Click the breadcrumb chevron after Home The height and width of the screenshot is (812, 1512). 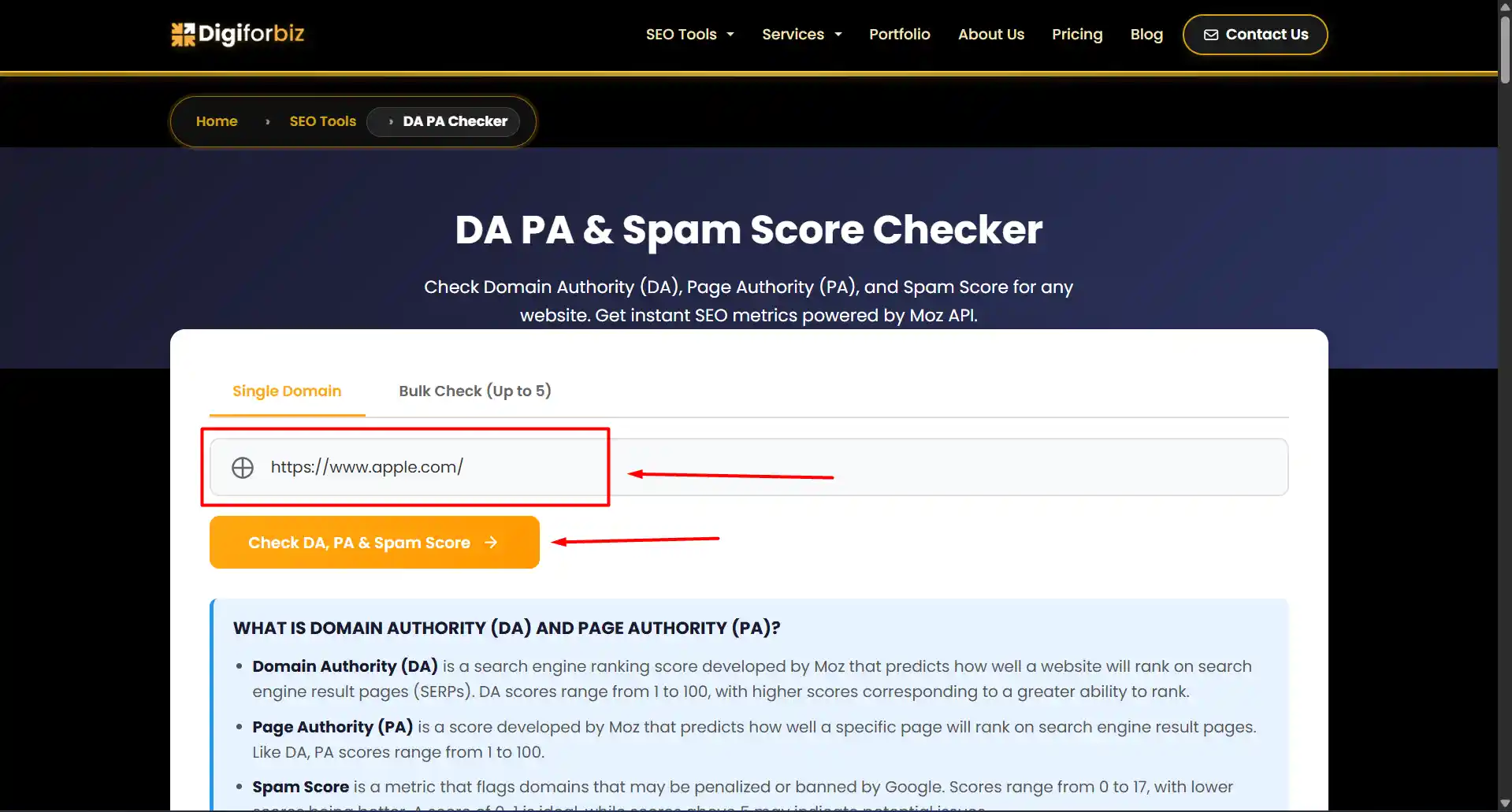tap(268, 122)
